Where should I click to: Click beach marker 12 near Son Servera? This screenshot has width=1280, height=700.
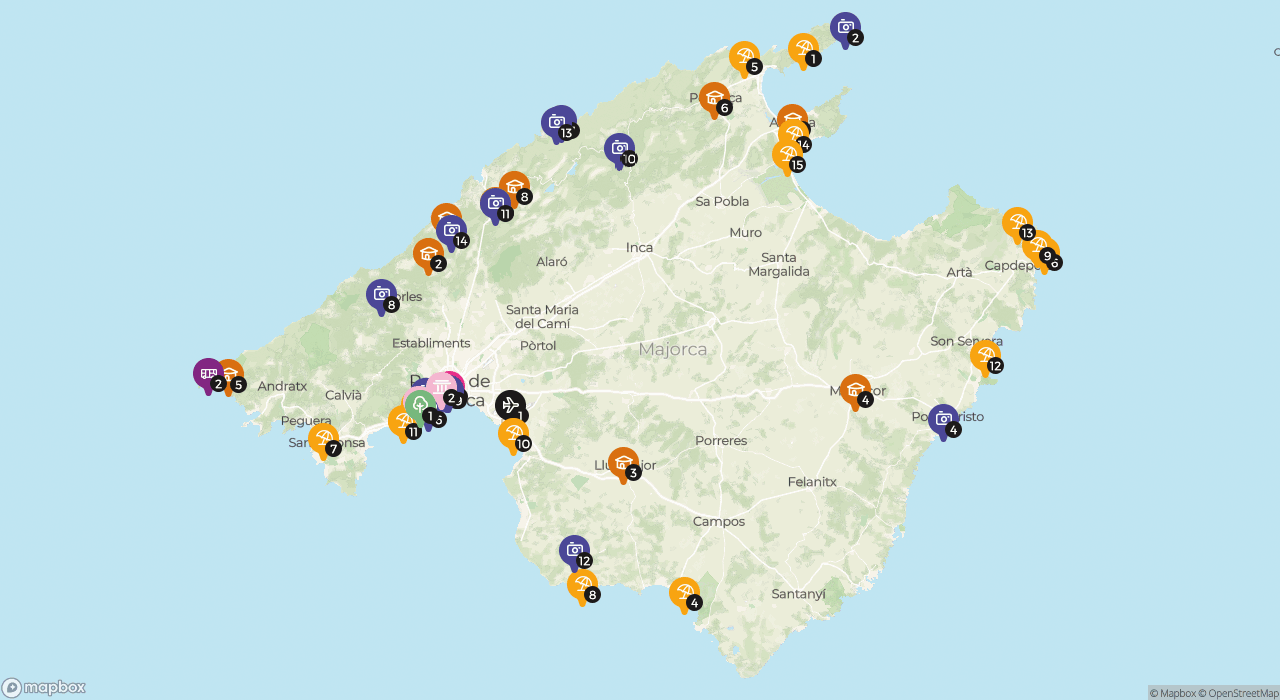point(985,355)
